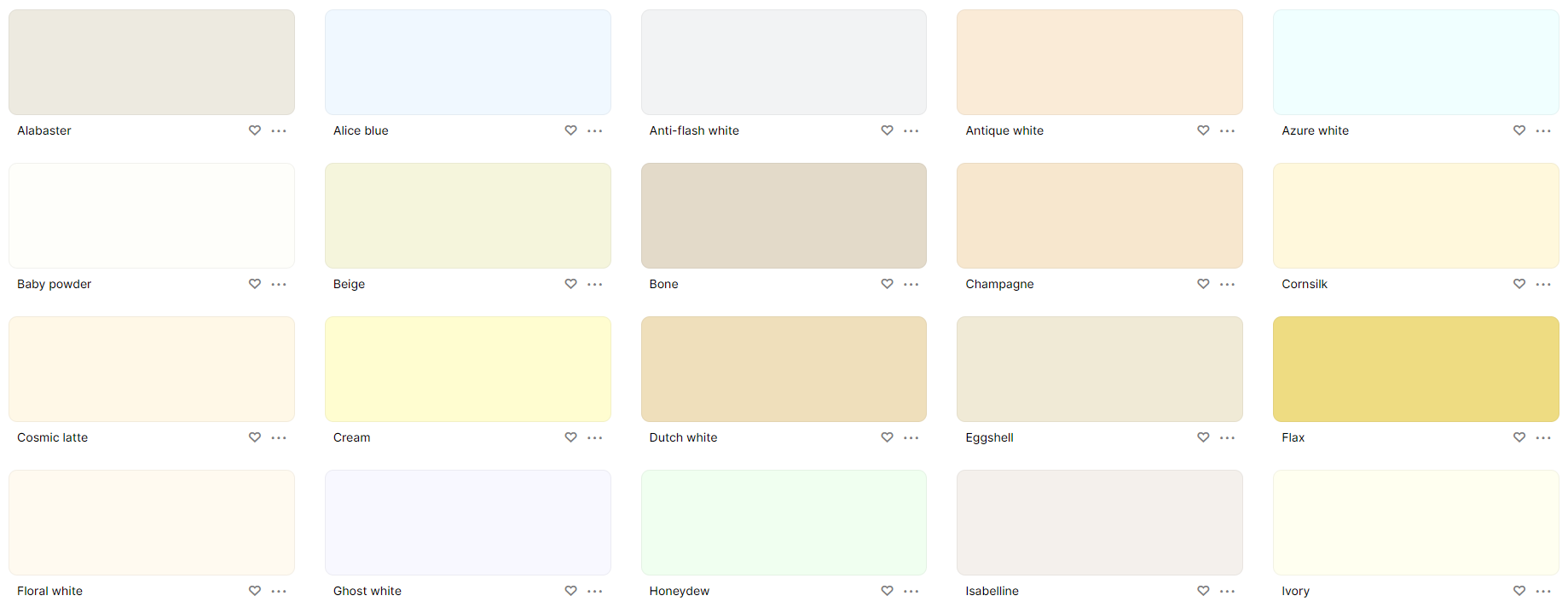This screenshot has width=1568, height=613.
Task: Open the options menu for Alice blue
Action: point(594,130)
